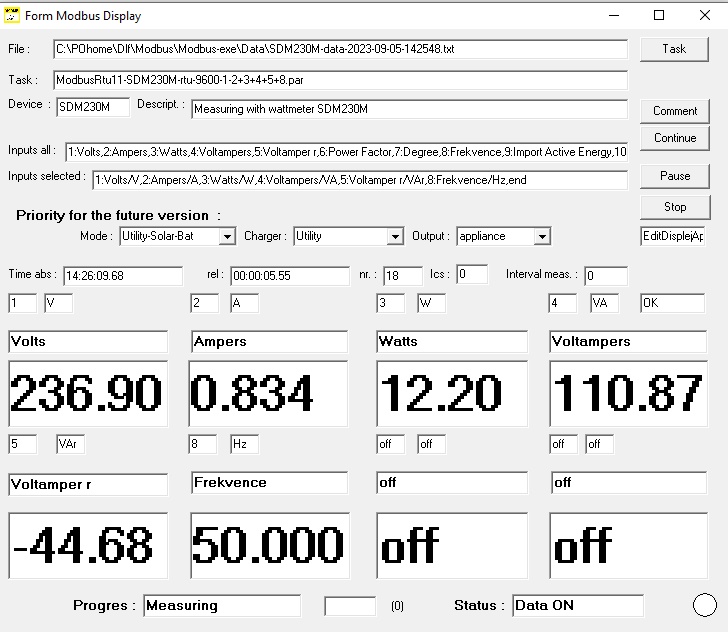Screen dimensions: 728x632
Task: Click the Interval meas. value field
Action: [x=605, y=275]
